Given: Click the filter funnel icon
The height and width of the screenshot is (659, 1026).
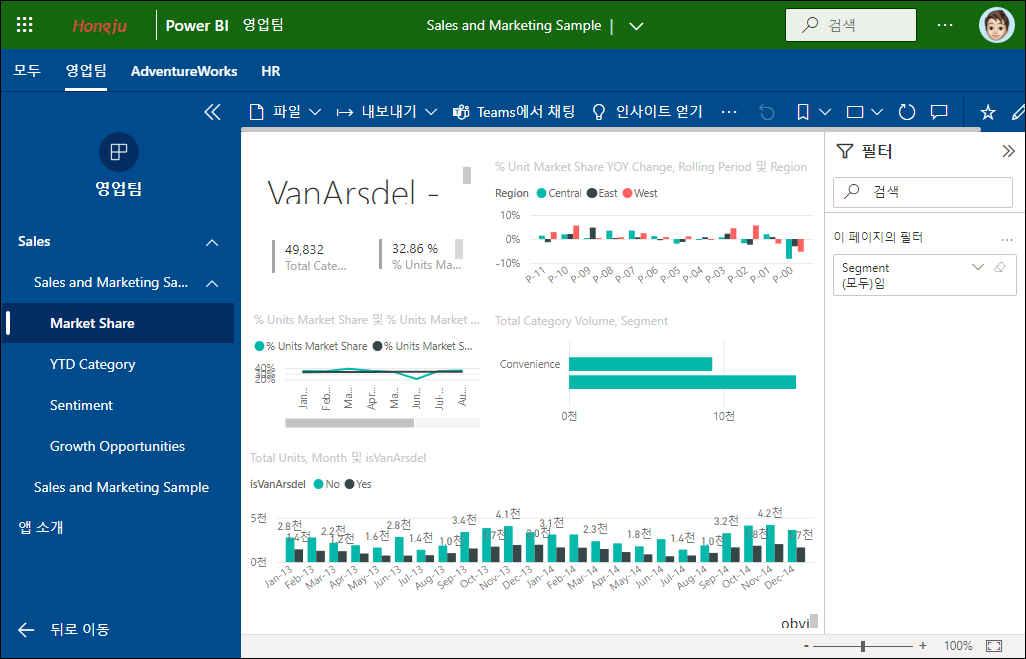Looking at the screenshot, I should [x=845, y=151].
